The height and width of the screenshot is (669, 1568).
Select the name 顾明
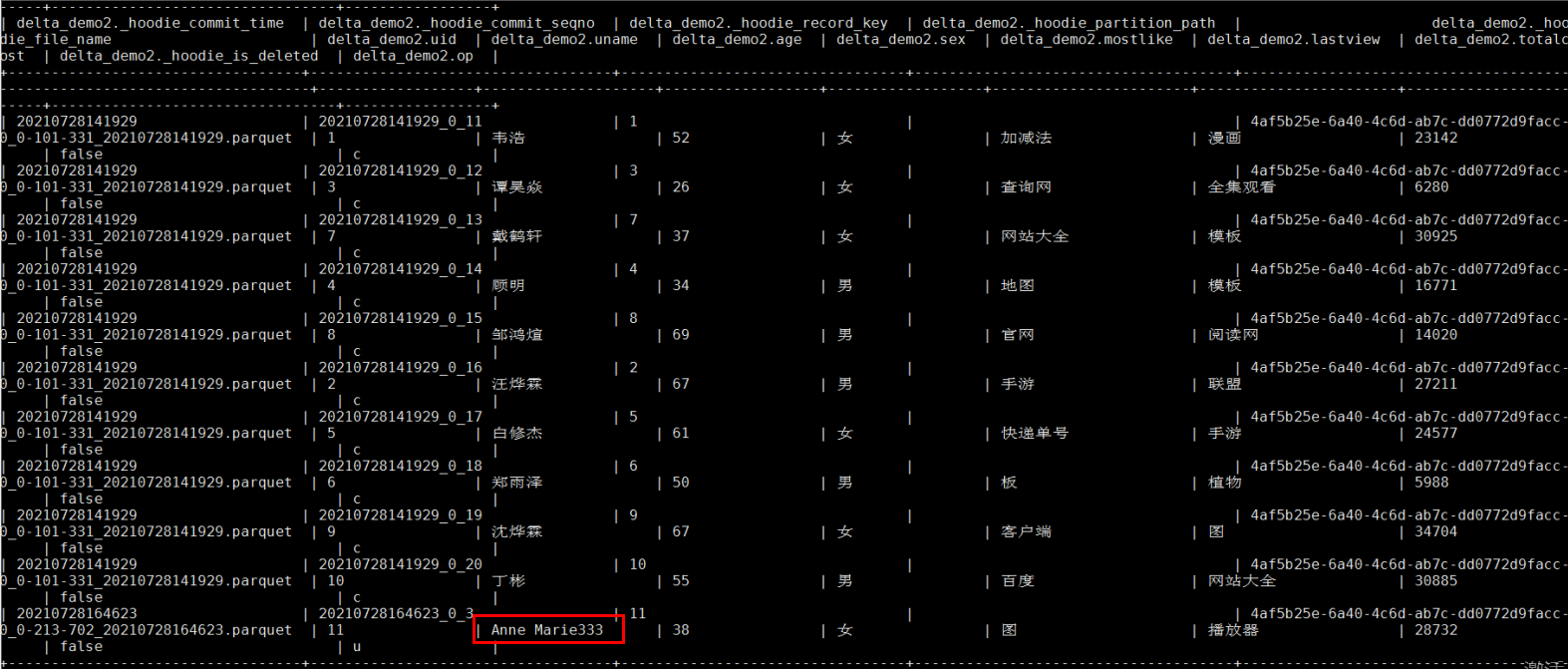tap(508, 285)
